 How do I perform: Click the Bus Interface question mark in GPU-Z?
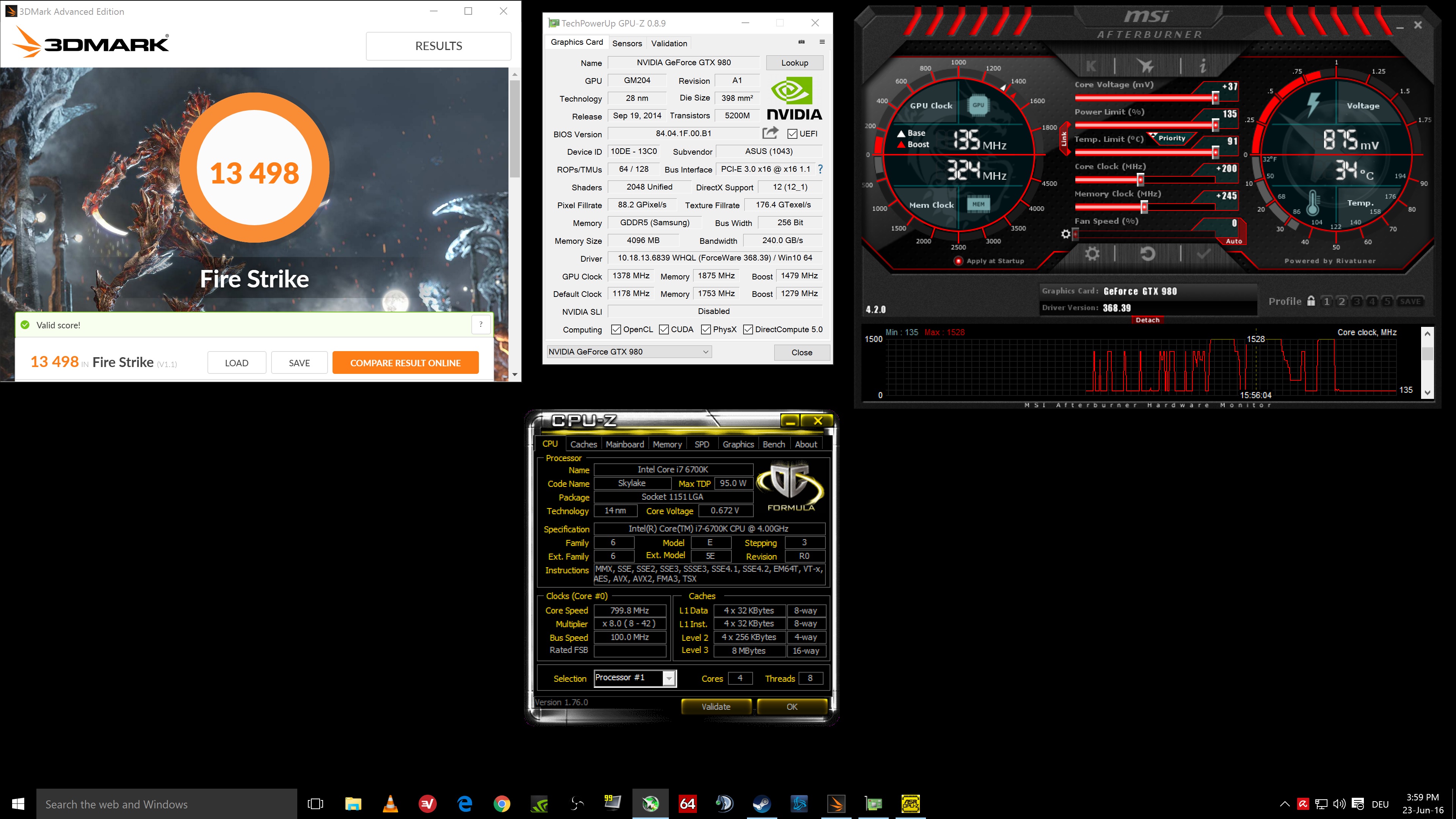pos(820,169)
